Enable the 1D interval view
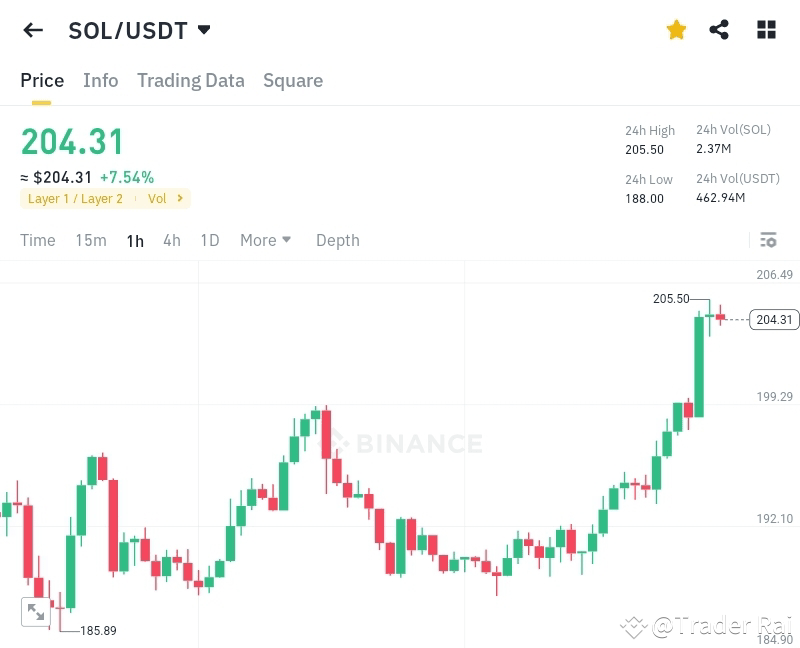The height and width of the screenshot is (648, 800). [x=209, y=240]
